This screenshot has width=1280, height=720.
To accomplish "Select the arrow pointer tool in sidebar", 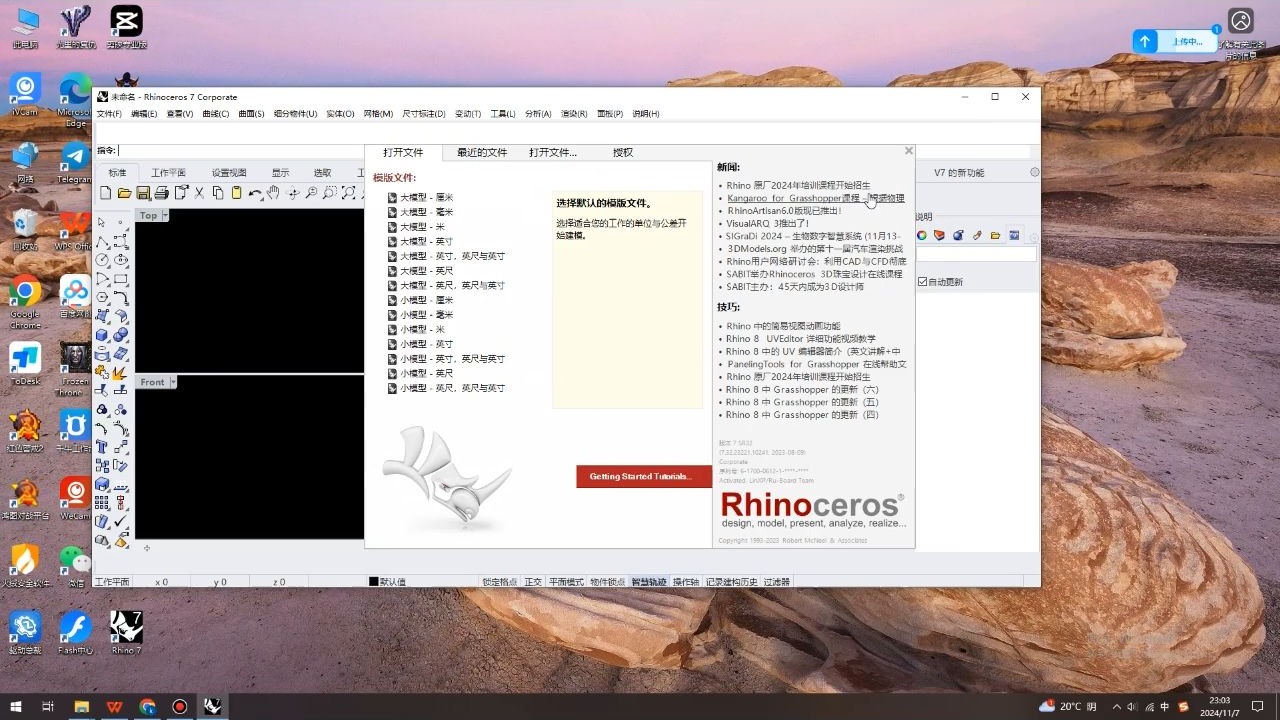I will coord(101,222).
